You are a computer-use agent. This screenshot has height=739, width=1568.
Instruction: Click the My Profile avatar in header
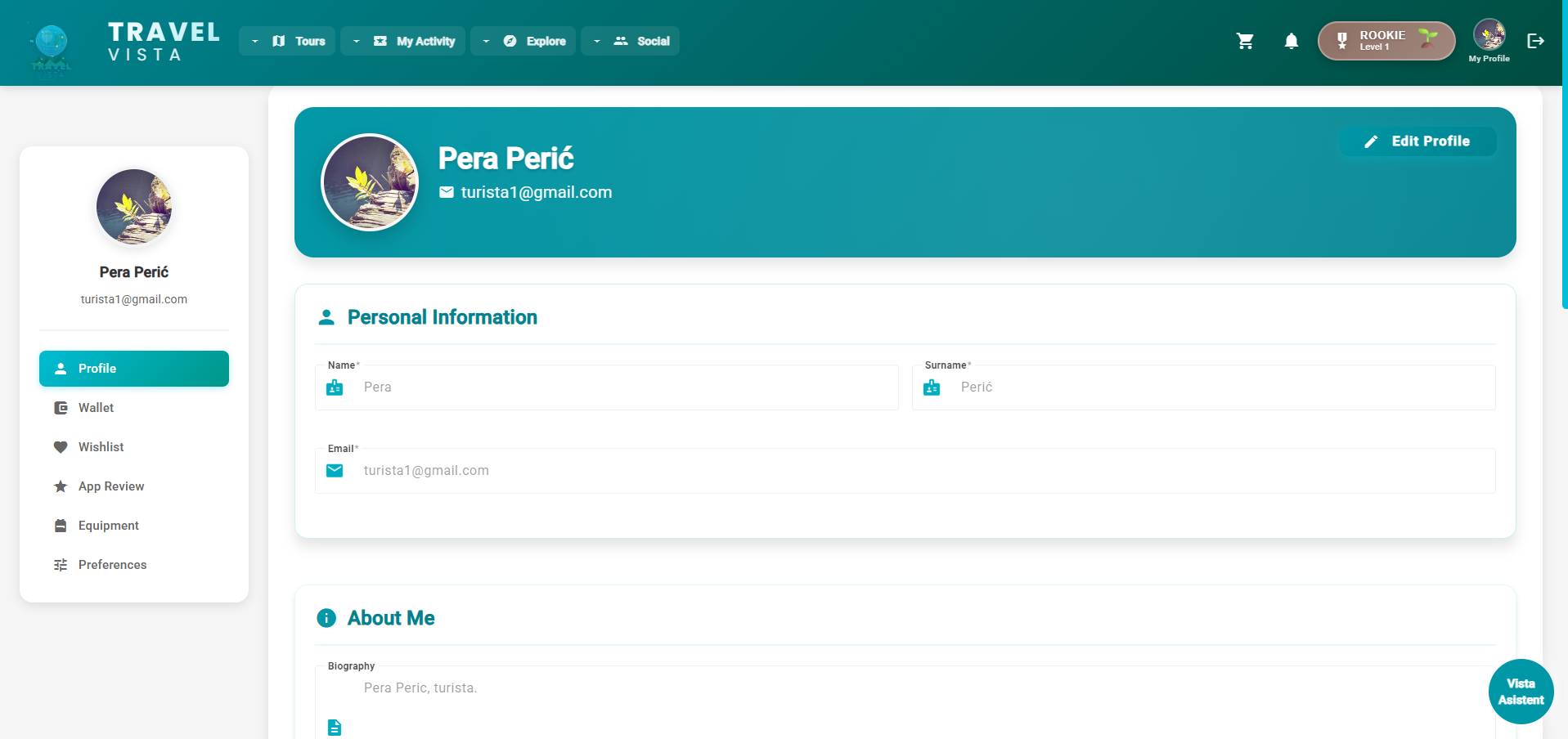1489,37
